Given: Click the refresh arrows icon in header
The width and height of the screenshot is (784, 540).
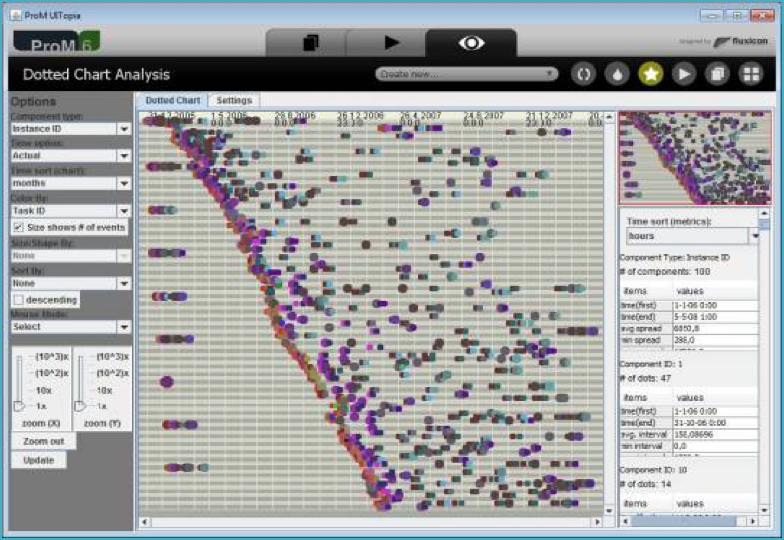Looking at the screenshot, I should pyautogui.click(x=584, y=74).
